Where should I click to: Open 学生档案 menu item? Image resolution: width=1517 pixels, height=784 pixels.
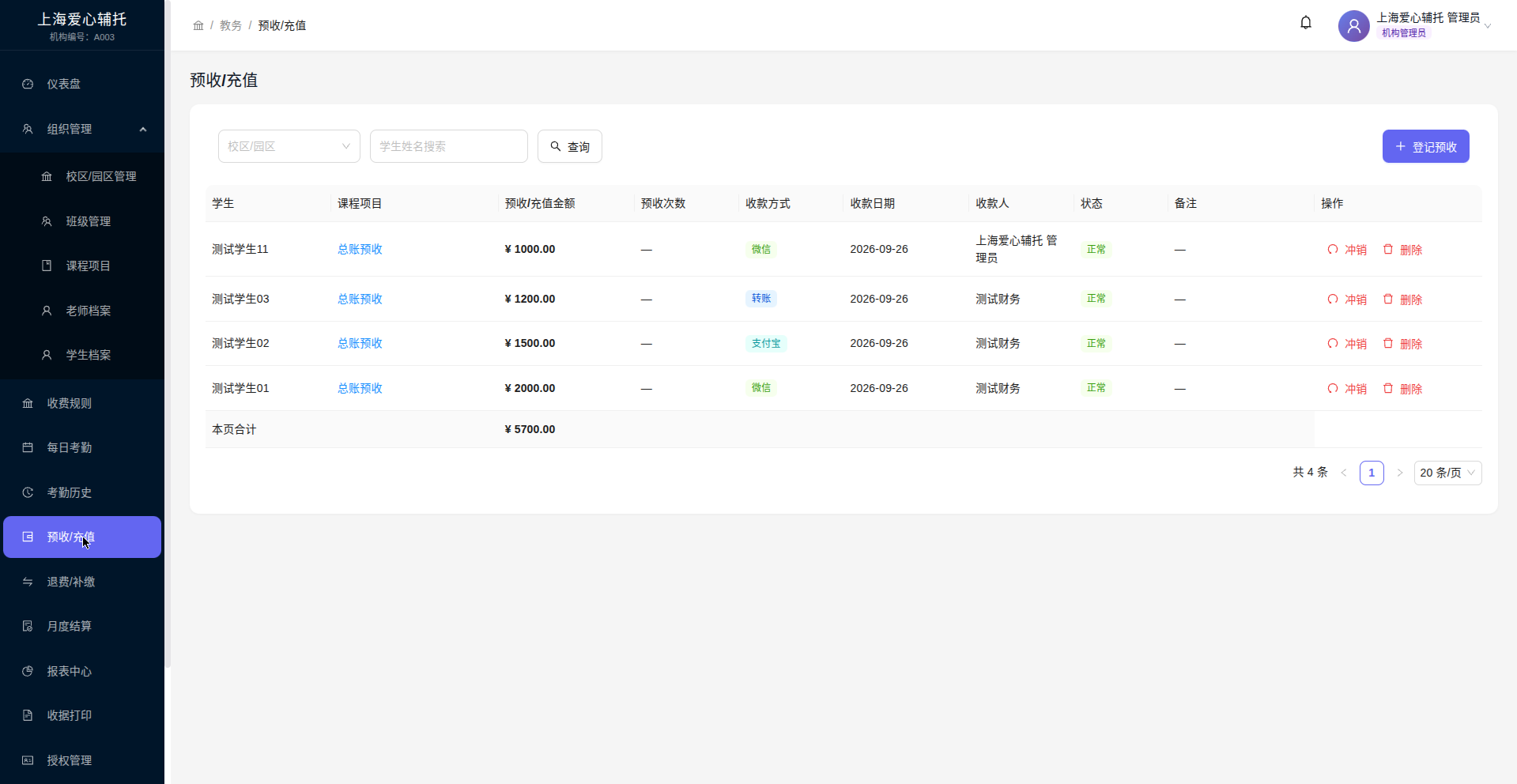pyautogui.click(x=82, y=355)
